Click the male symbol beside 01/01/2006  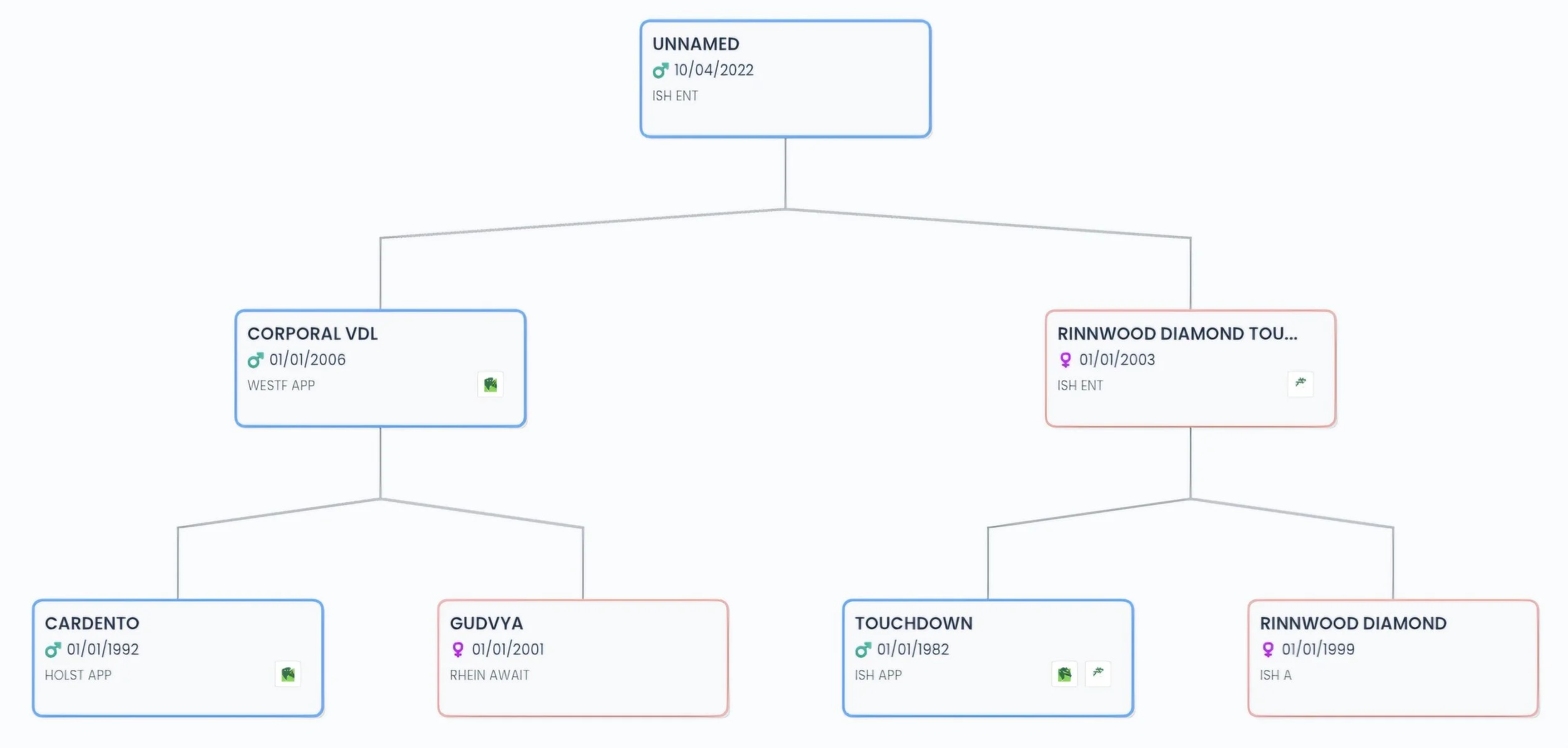click(255, 360)
